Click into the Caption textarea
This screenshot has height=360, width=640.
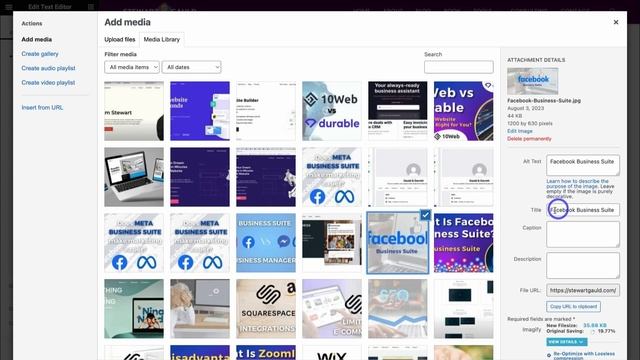583,234
